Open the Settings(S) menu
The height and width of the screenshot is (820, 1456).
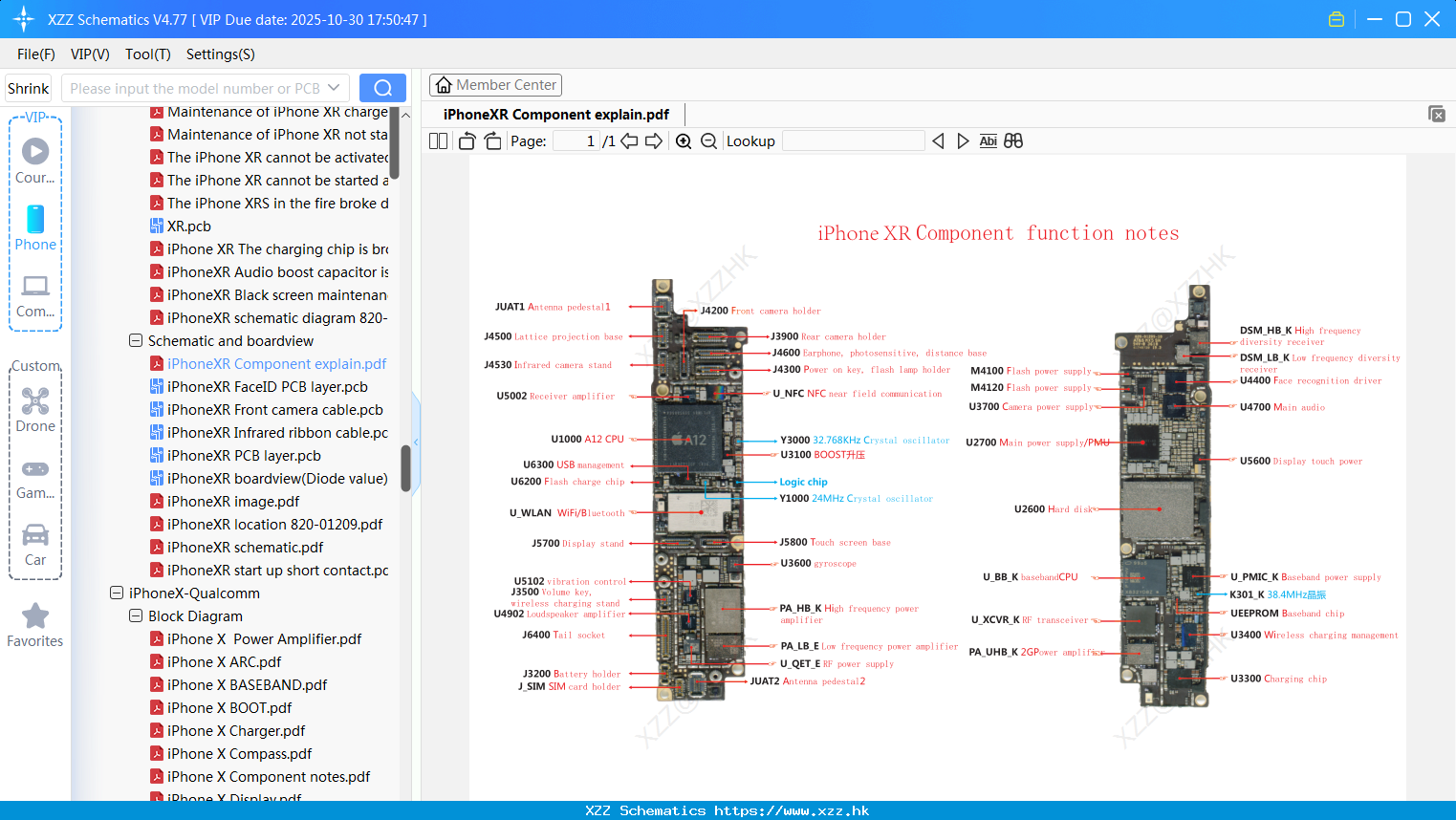point(221,54)
